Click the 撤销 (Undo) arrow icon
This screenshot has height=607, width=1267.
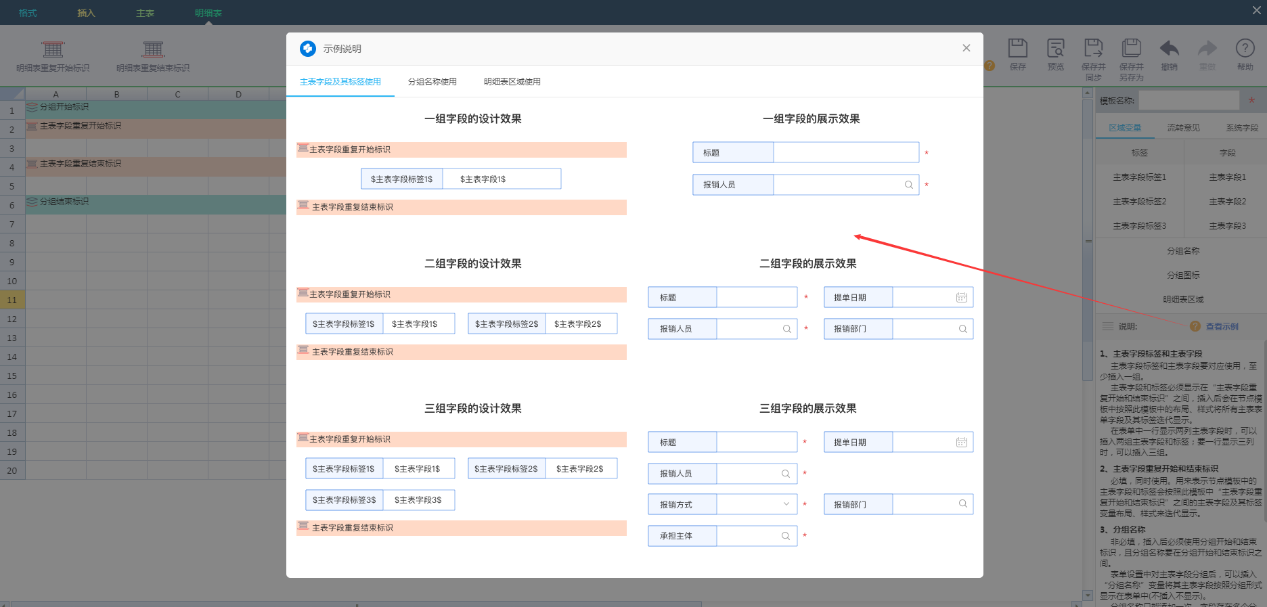[x=1169, y=50]
